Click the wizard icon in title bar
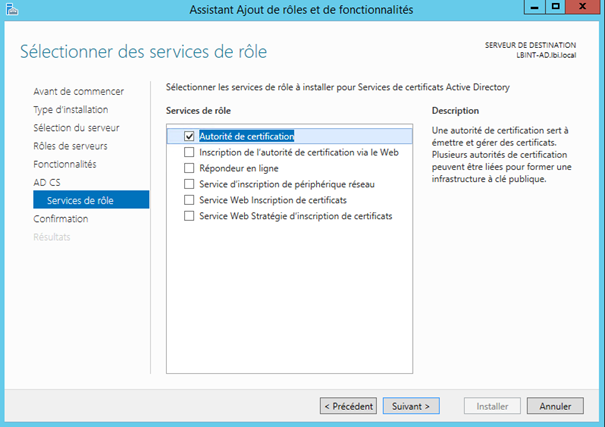The height and width of the screenshot is (427, 605). click(12, 10)
